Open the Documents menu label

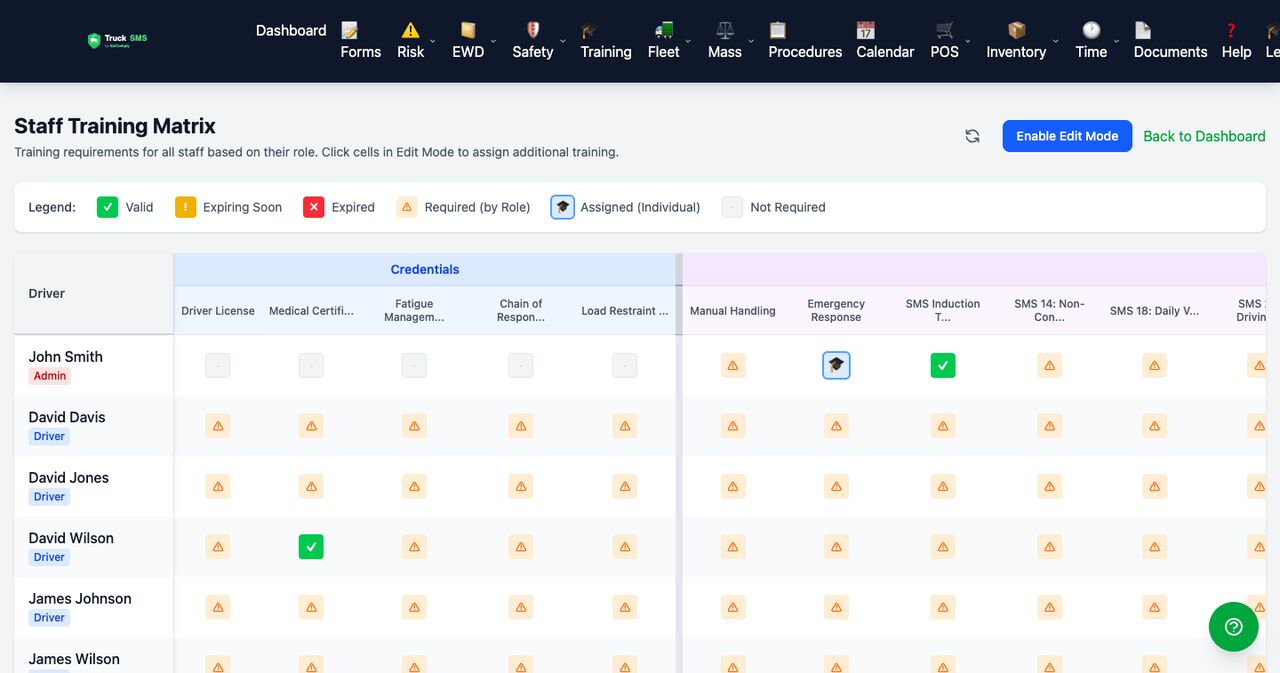(x=1170, y=52)
